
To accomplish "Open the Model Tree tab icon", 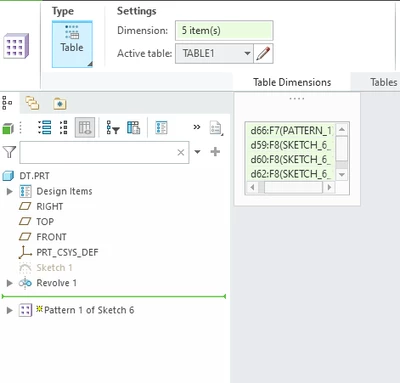I will coord(7,103).
